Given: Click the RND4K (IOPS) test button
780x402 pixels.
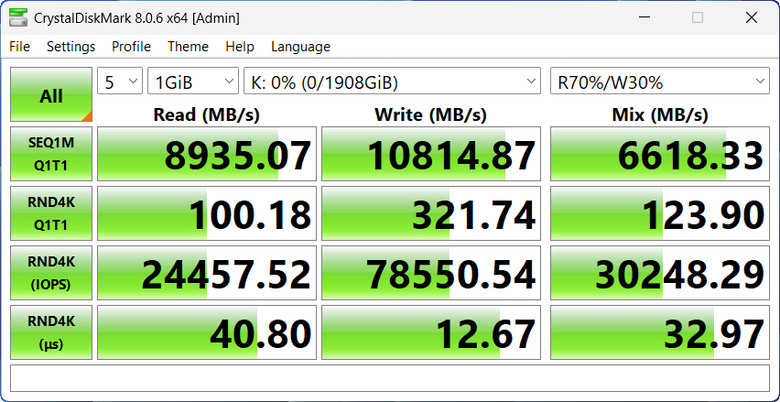Looking at the screenshot, I should (51, 273).
